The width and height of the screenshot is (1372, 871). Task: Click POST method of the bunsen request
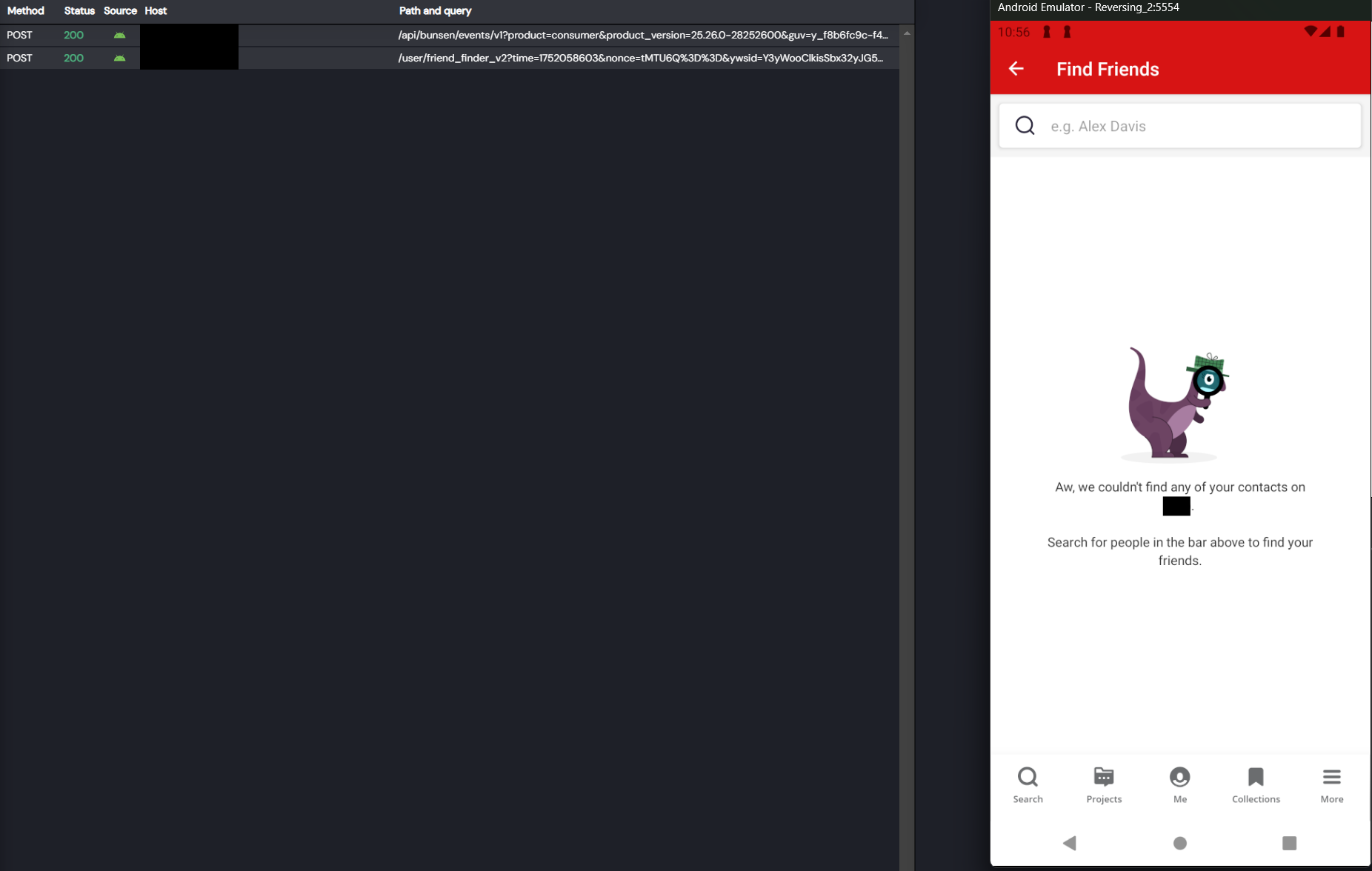point(20,36)
